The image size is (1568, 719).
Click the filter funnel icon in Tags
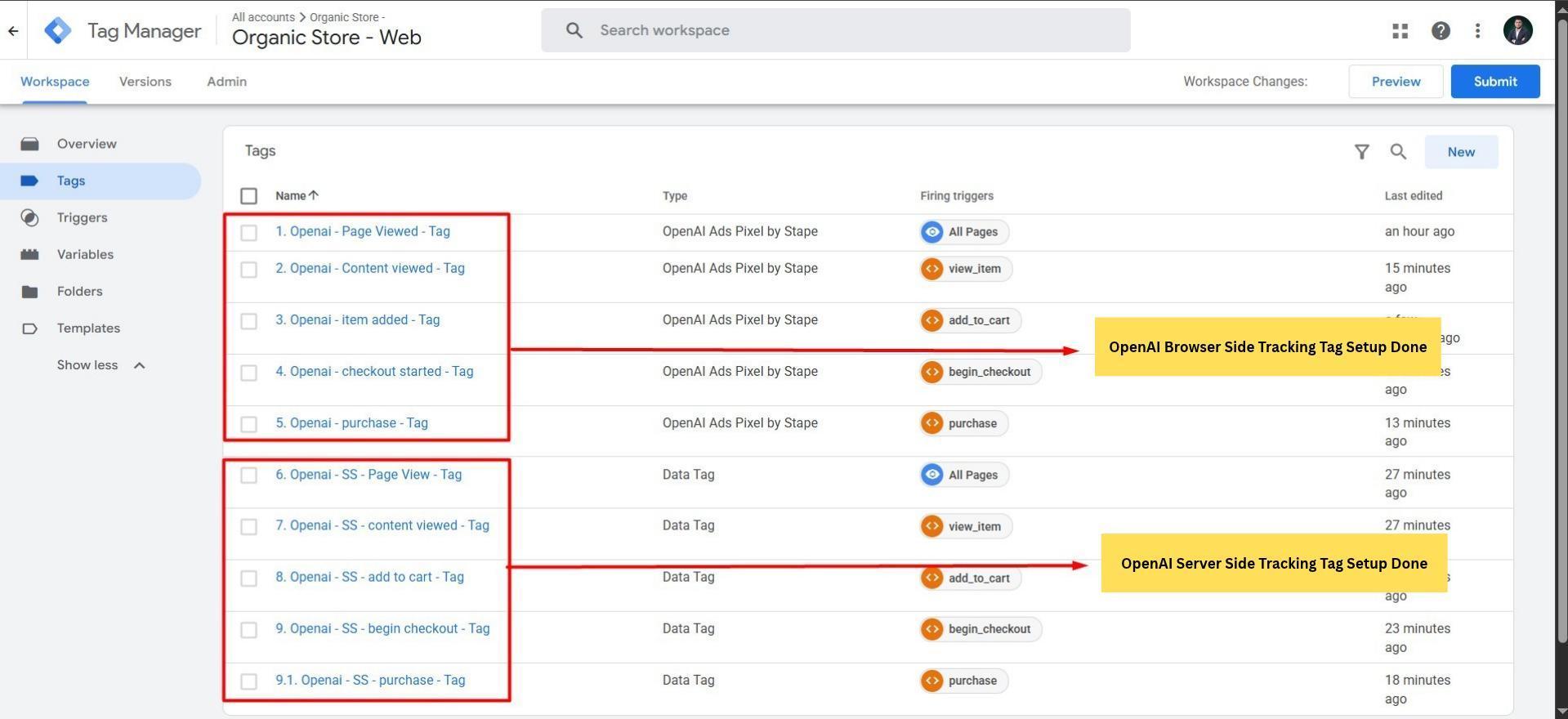click(x=1361, y=152)
